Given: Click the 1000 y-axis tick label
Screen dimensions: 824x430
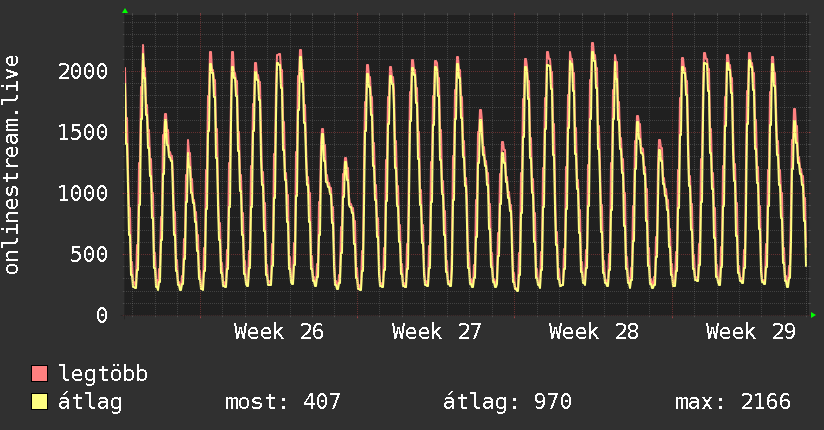Looking at the screenshot, I should coord(83,193).
